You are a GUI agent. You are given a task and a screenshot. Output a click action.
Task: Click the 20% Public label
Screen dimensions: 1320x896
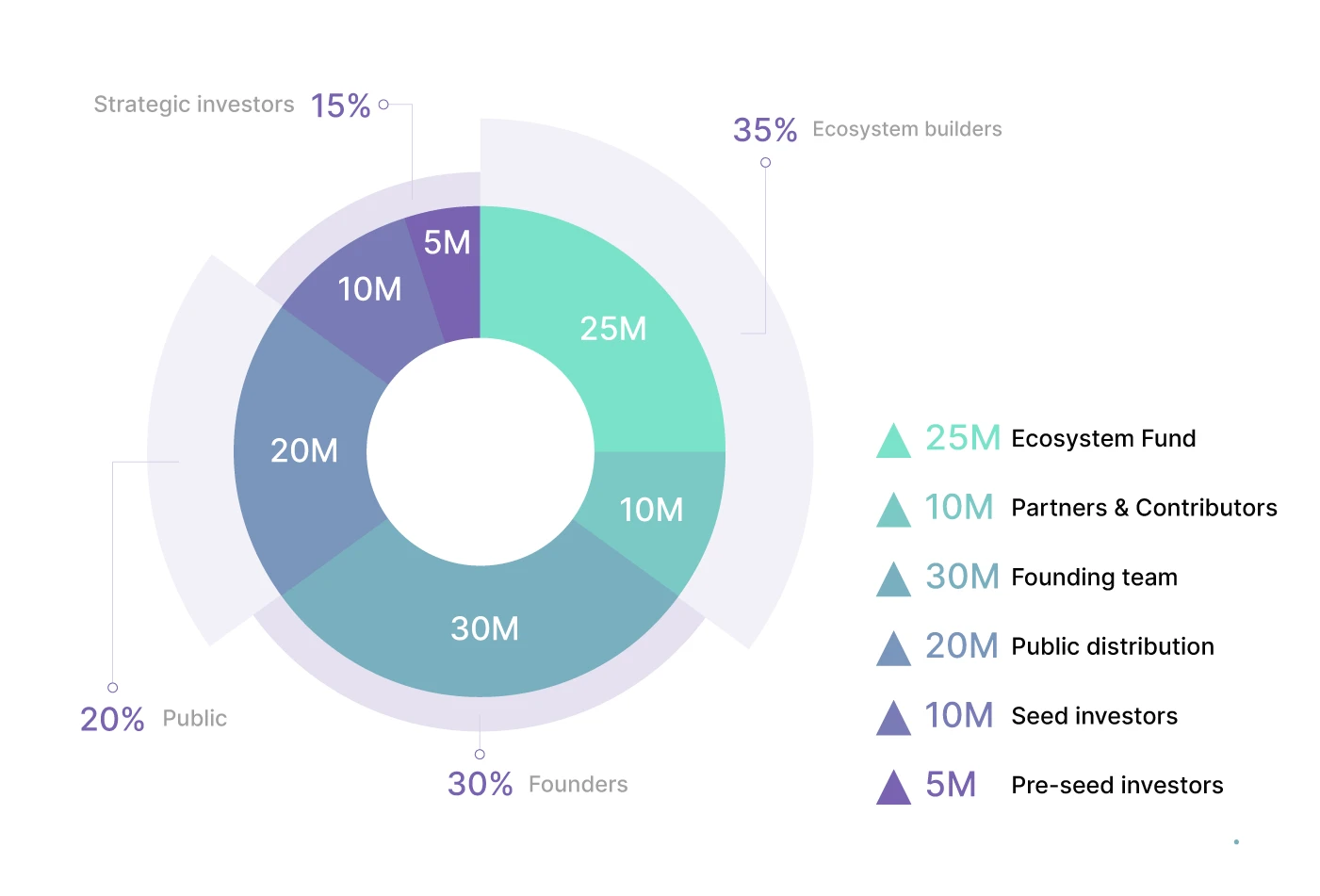coord(154,719)
